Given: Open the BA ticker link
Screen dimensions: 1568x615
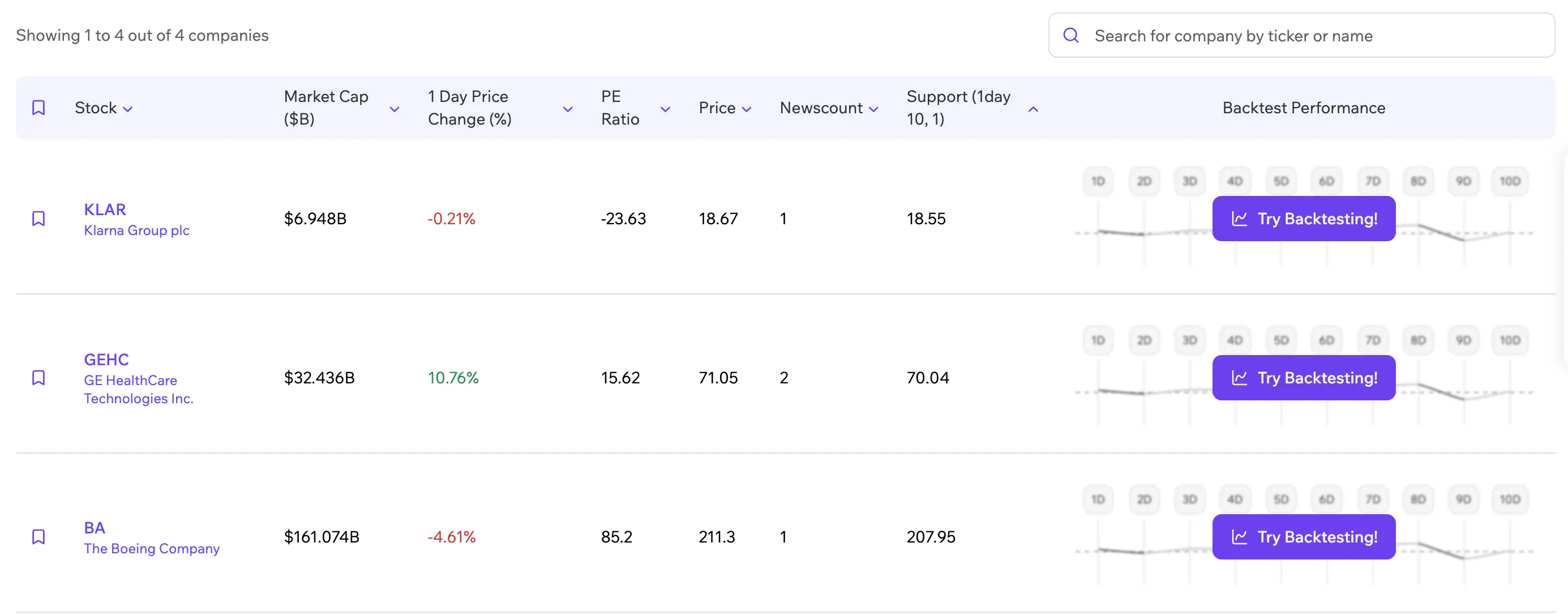Looking at the screenshot, I should 95,527.
